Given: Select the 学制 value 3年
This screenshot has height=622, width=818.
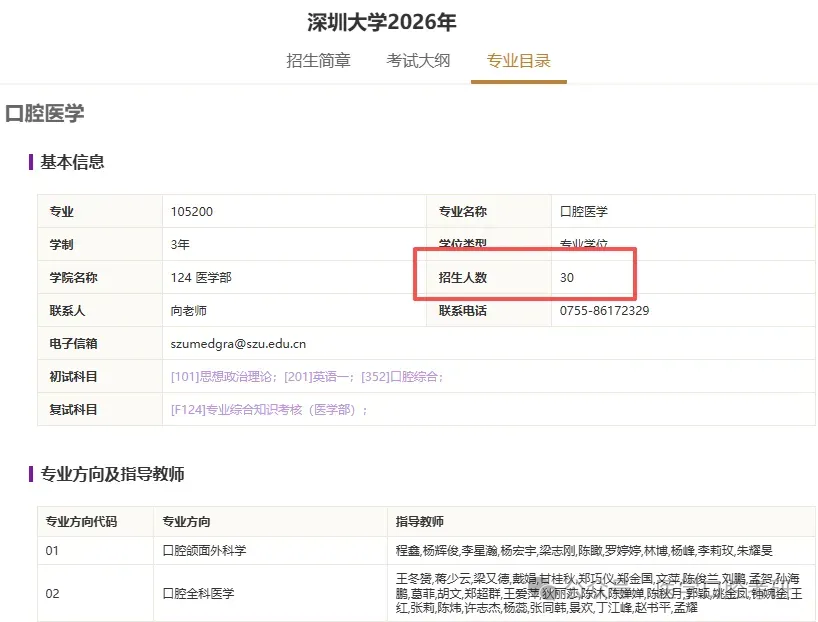Looking at the screenshot, I should click(x=180, y=244).
